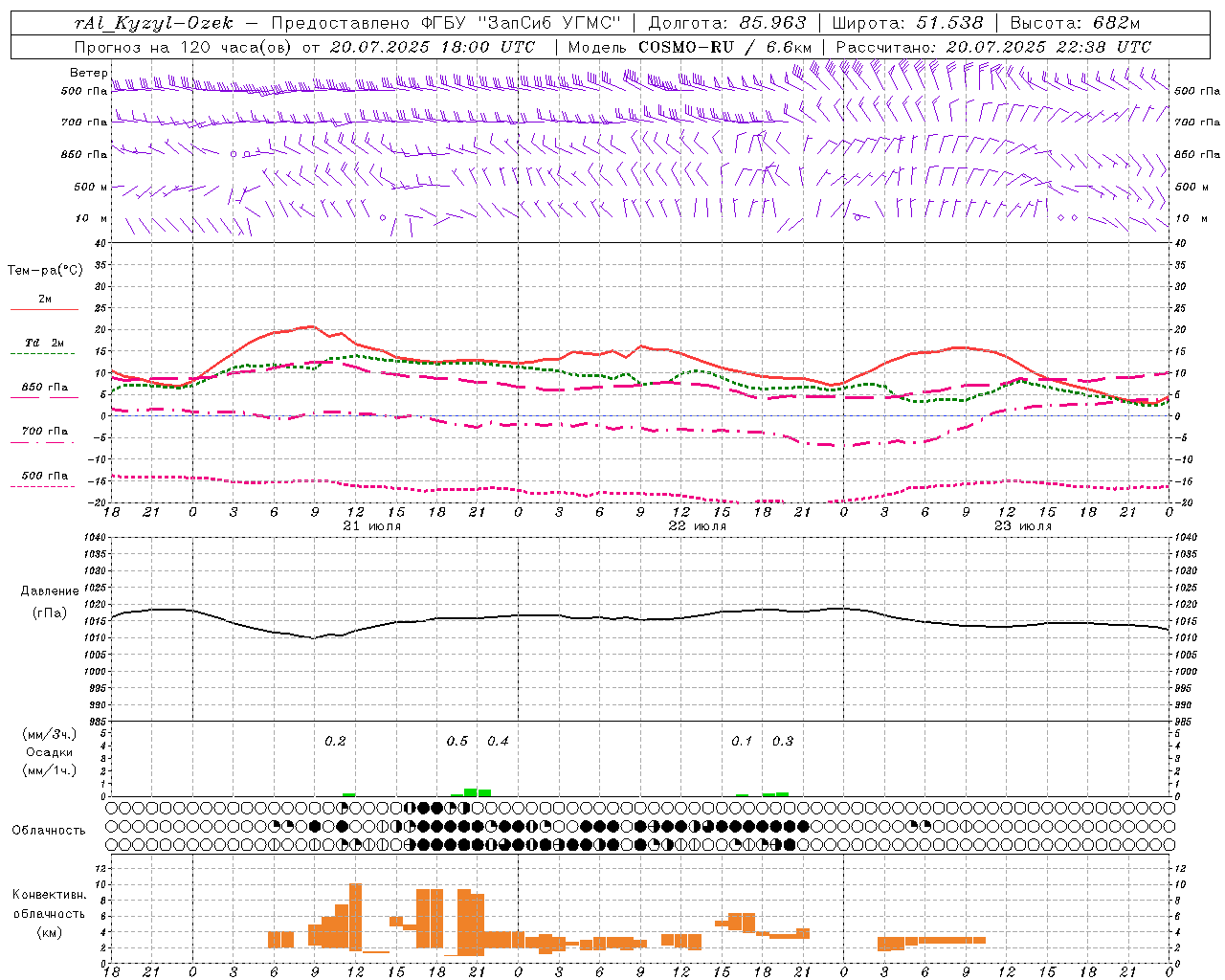
Task: Click the 0.3 precipitation amount value
Action: (x=783, y=741)
